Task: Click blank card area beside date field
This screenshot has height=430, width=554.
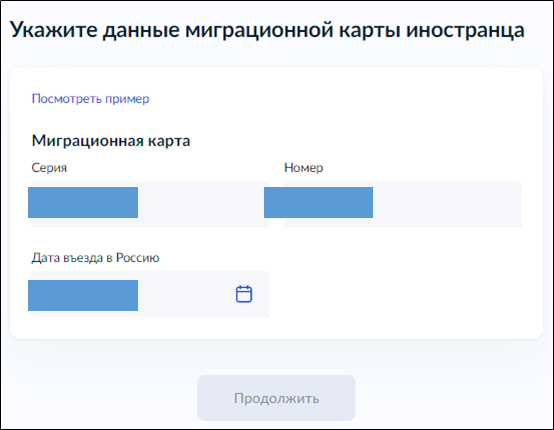Action: (x=403, y=294)
